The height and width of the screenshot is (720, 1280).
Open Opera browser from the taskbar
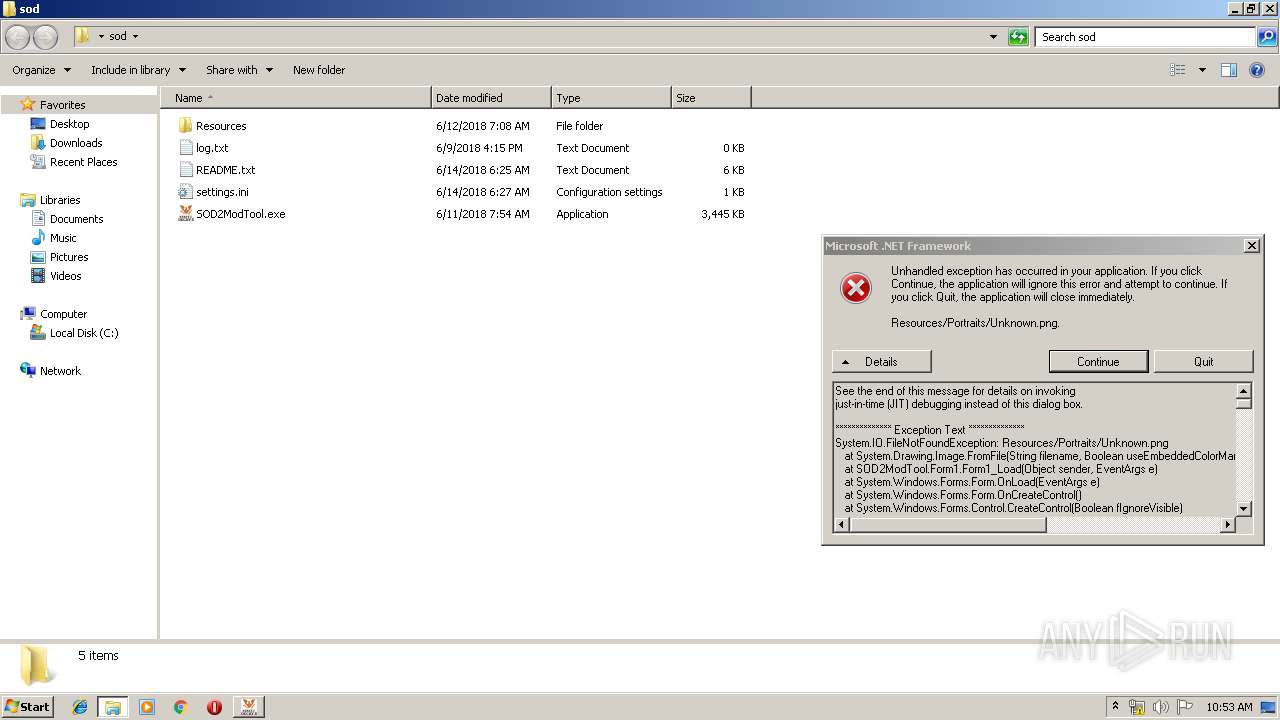point(214,707)
